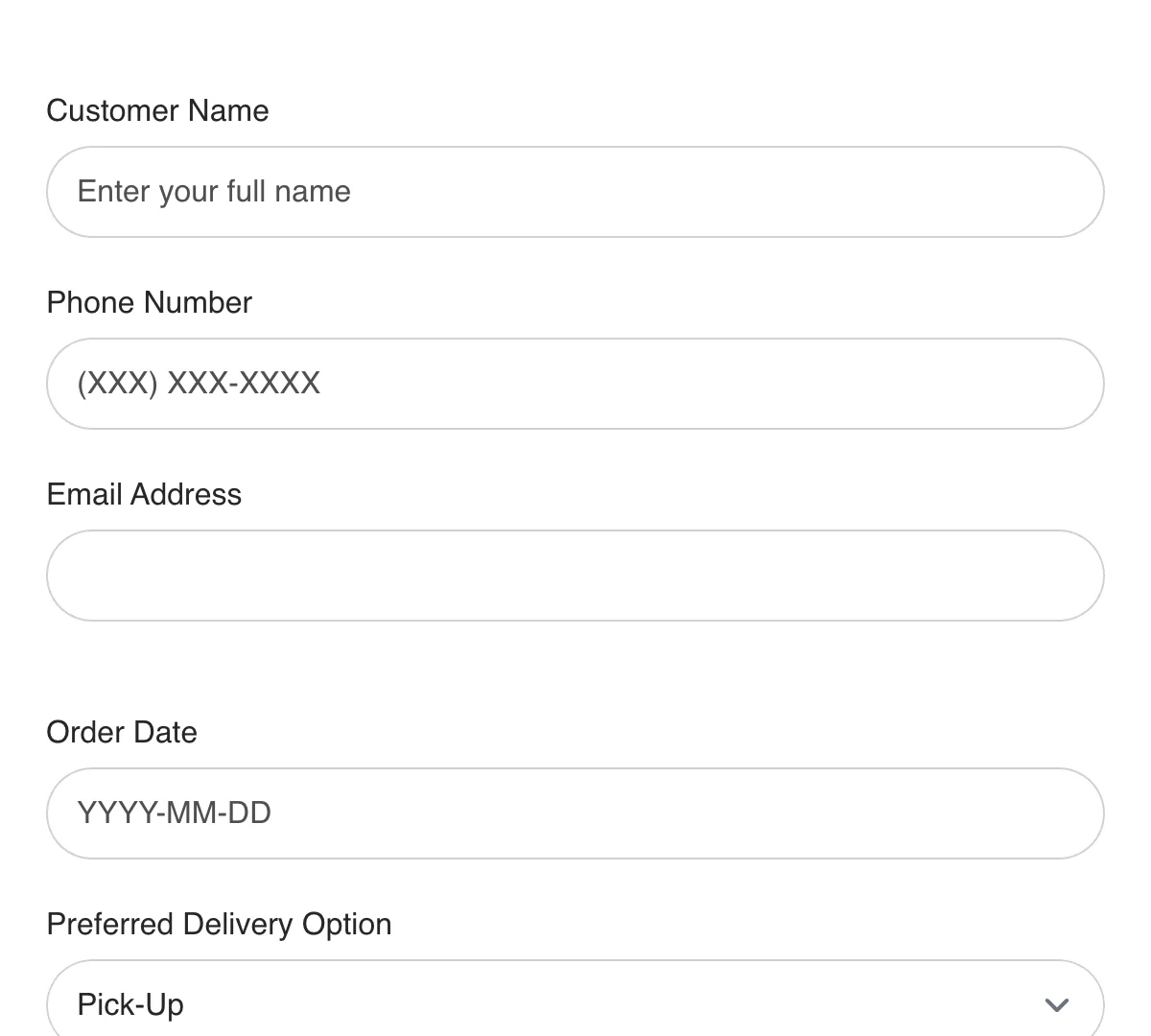Click the Email Address label

(x=143, y=494)
